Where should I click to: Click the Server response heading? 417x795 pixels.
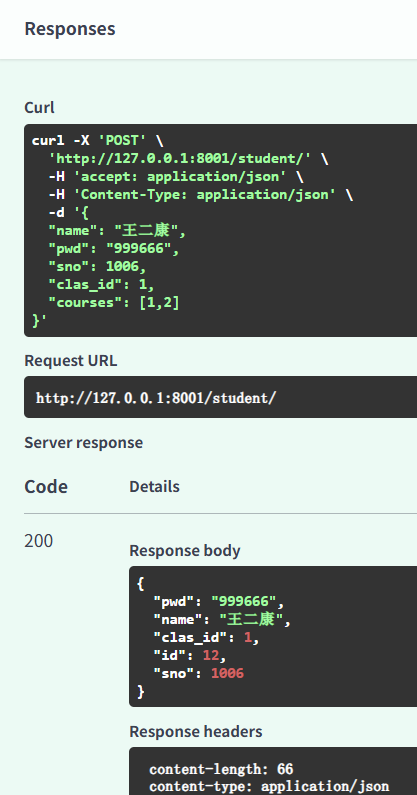tap(84, 443)
